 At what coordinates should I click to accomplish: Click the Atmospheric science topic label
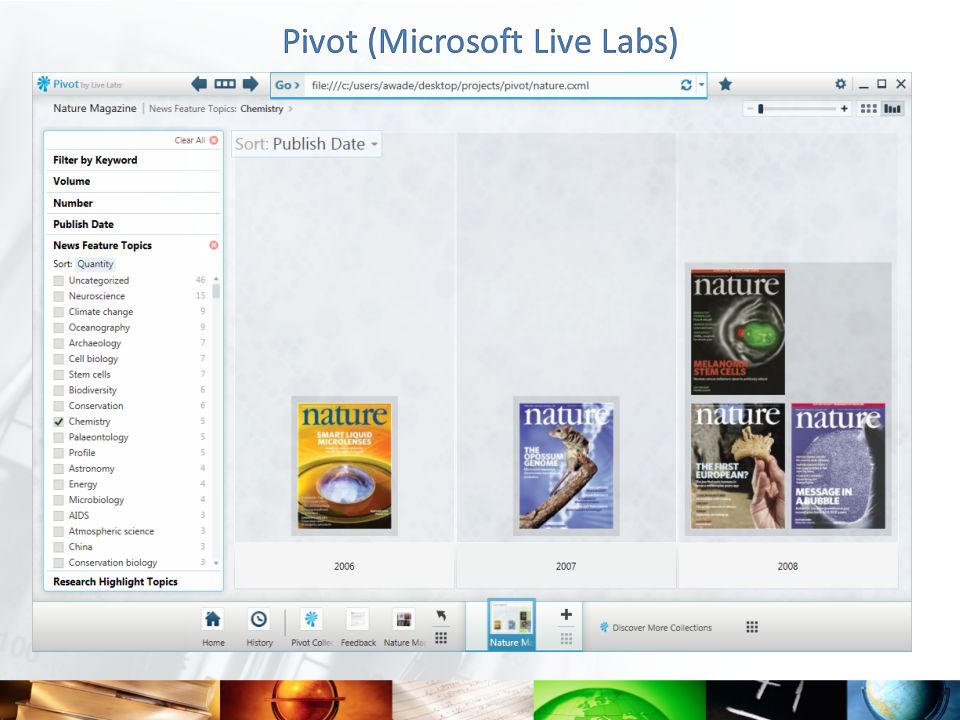(x=111, y=531)
